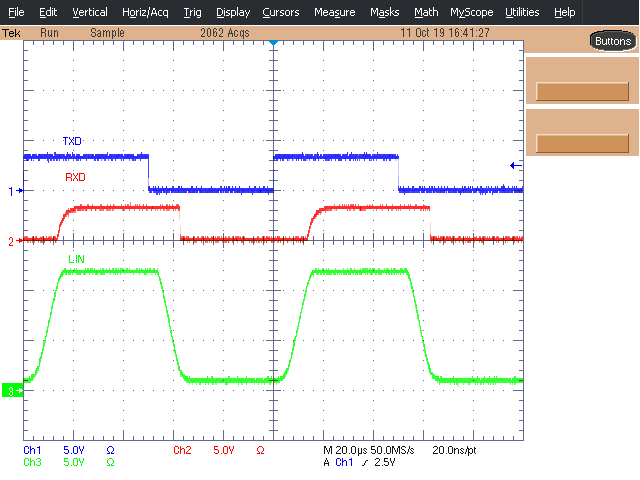The image size is (640, 480).
Task: Click the trigger level arrow at right edge
Action: (514, 165)
